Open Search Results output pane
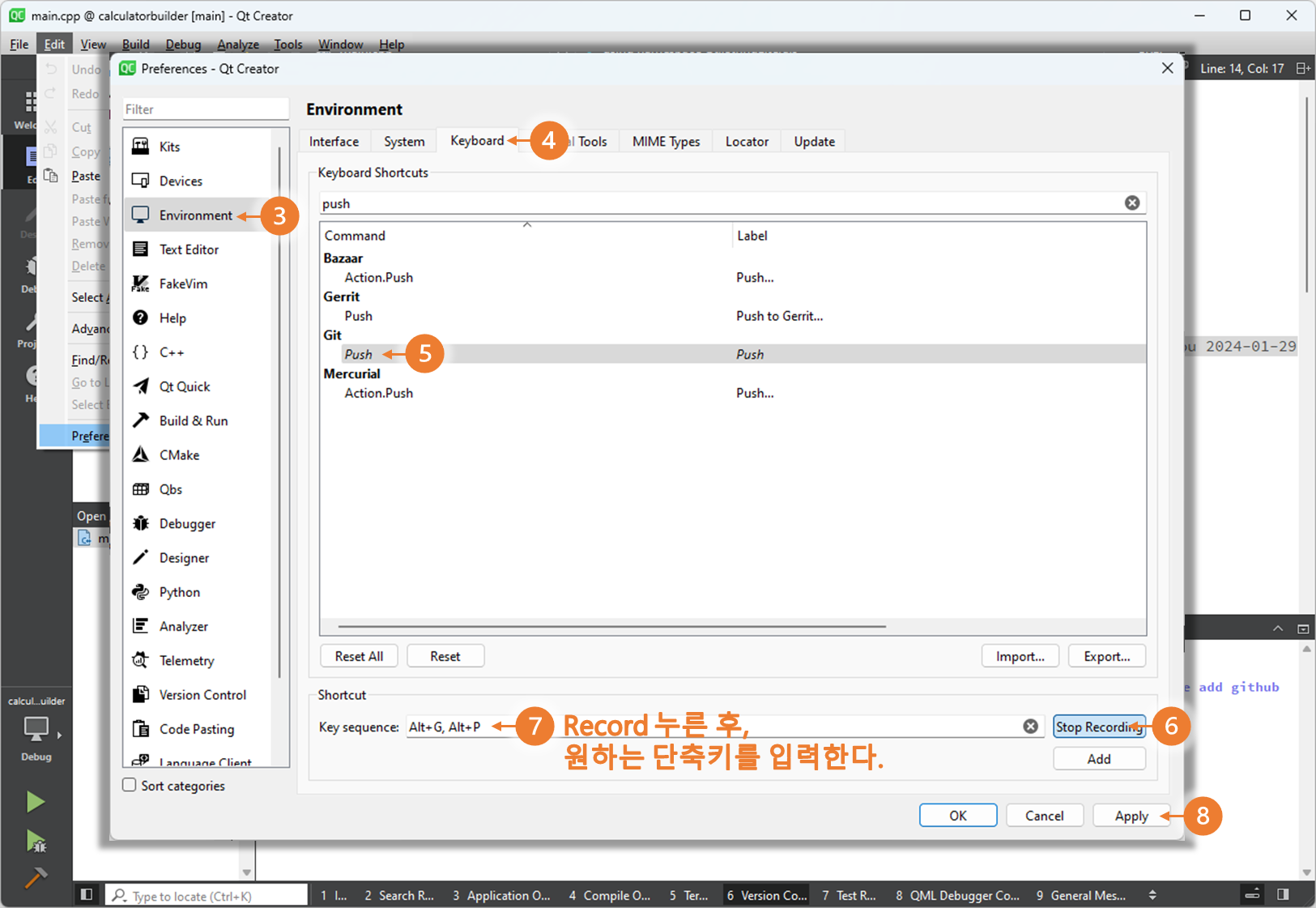Viewport: 1316px width, 908px height. 398,895
